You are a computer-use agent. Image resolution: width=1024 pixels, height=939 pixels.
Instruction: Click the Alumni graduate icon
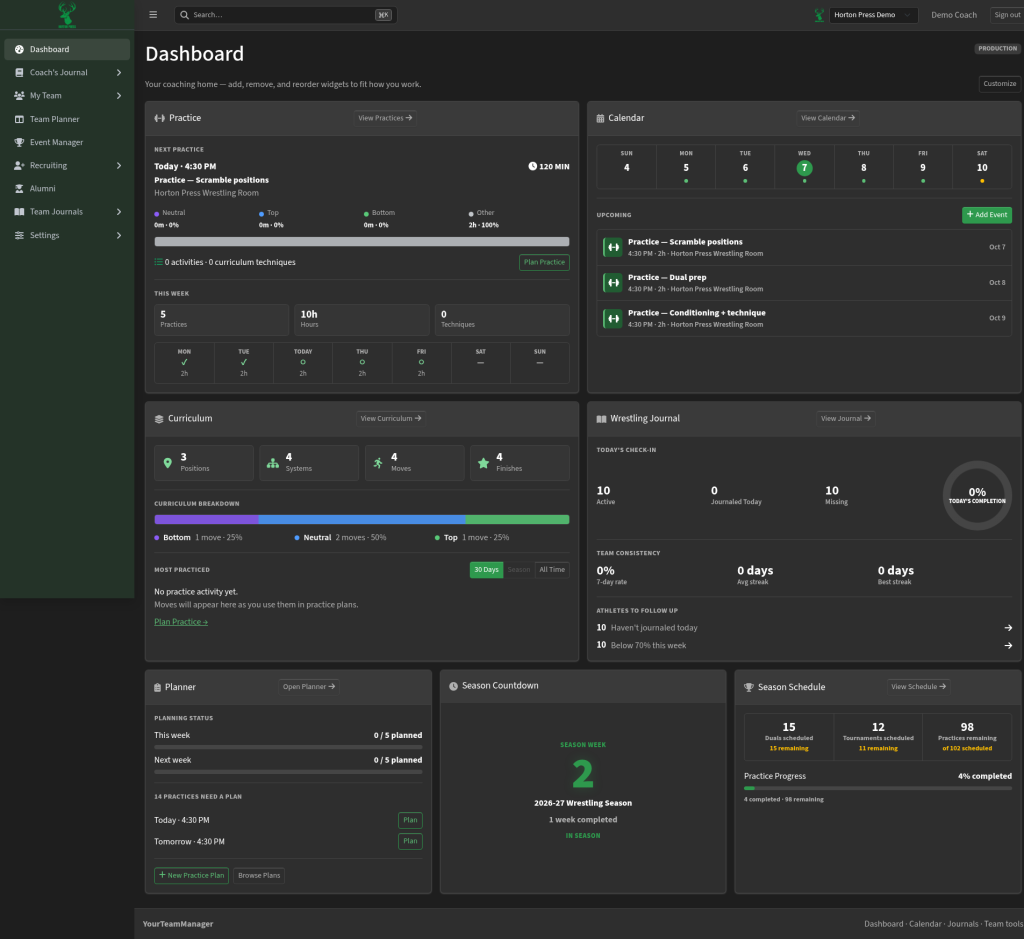[19, 188]
